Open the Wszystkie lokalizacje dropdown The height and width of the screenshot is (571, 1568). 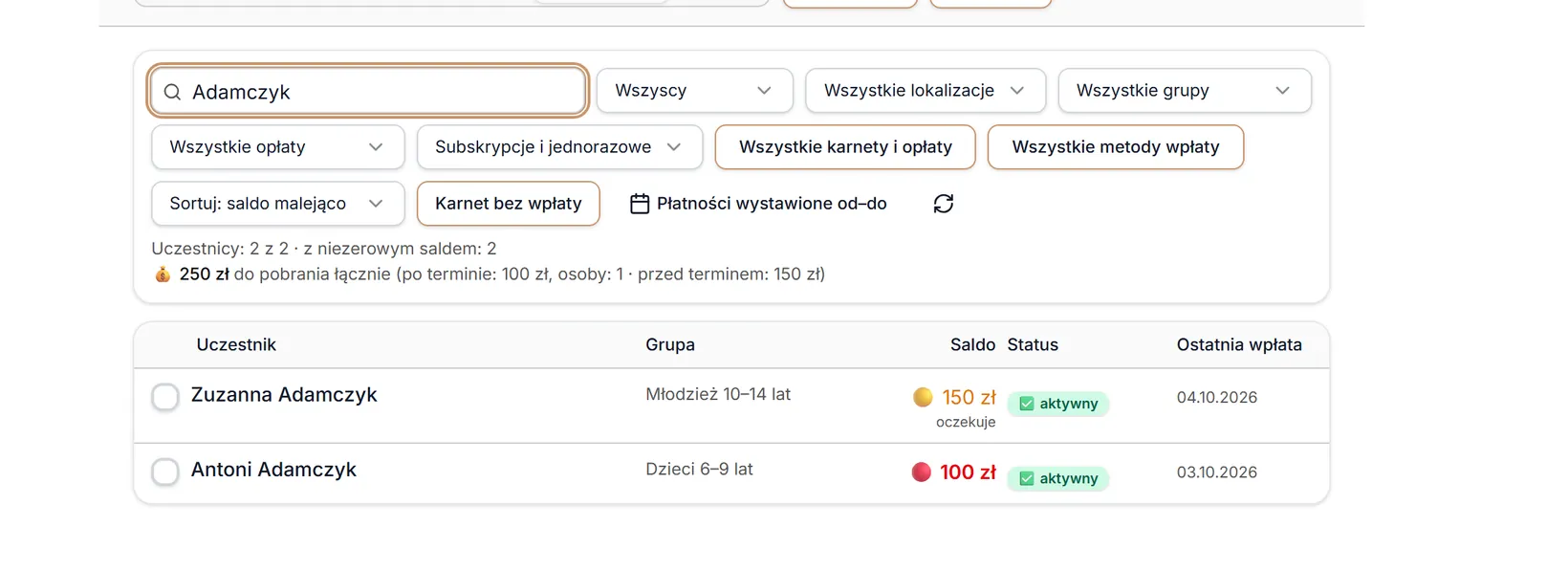tap(926, 91)
